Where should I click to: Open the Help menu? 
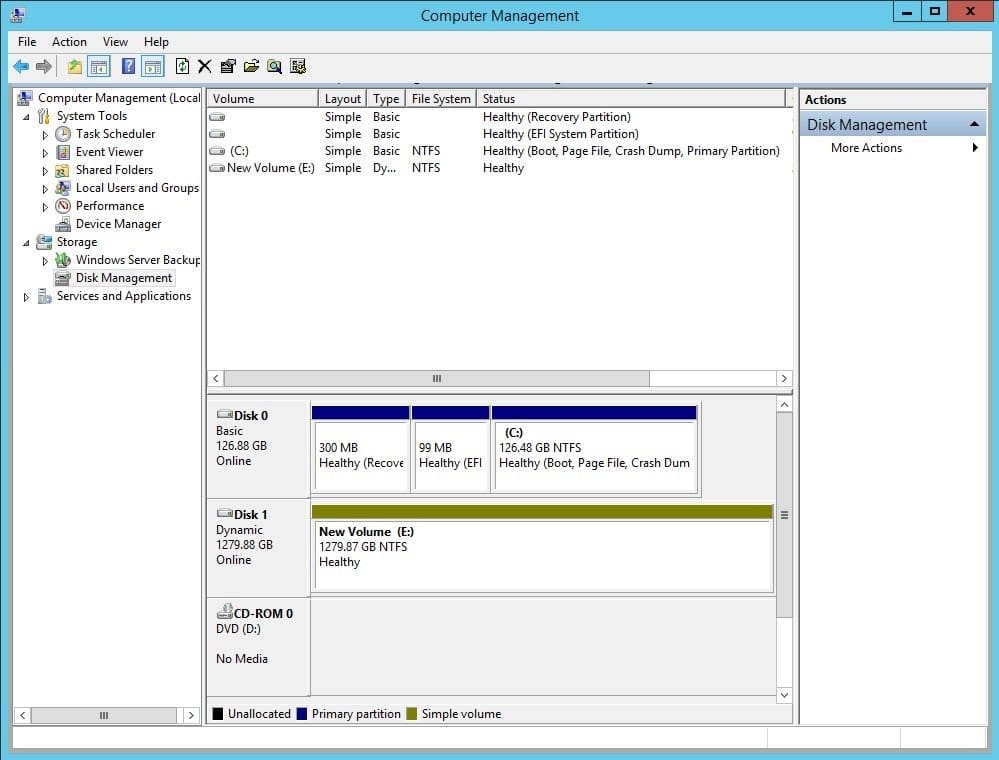click(x=156, y=42)
